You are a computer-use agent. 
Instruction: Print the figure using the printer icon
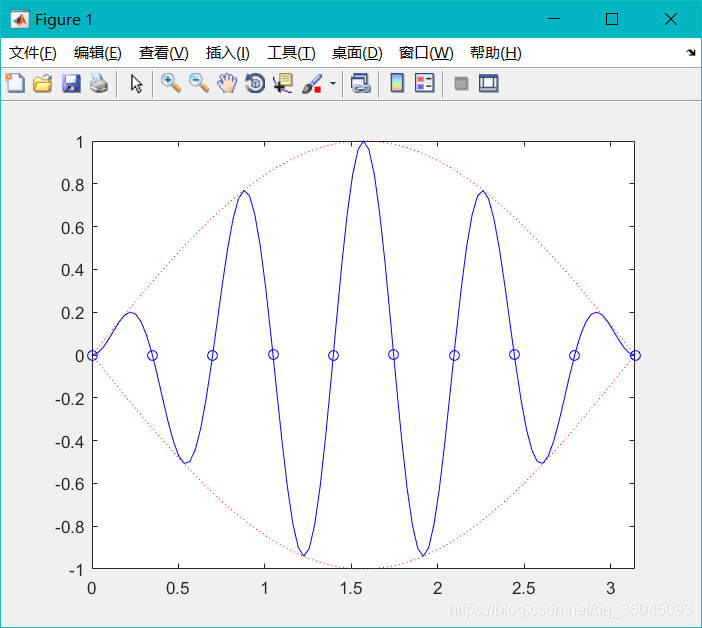click(x=98, y=84)
